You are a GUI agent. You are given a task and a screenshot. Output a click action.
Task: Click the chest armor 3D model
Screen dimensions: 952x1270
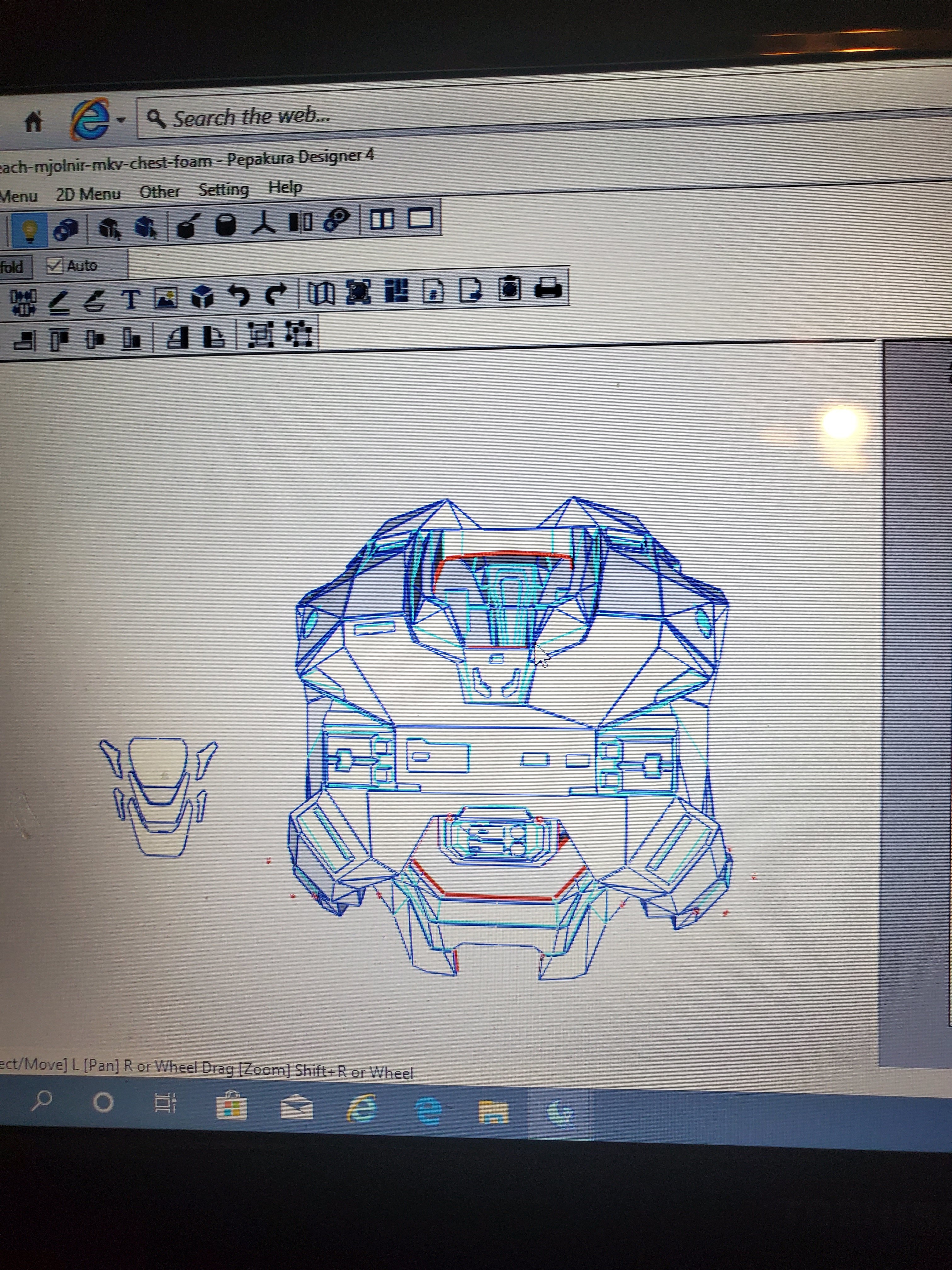[x=510, y=738]
